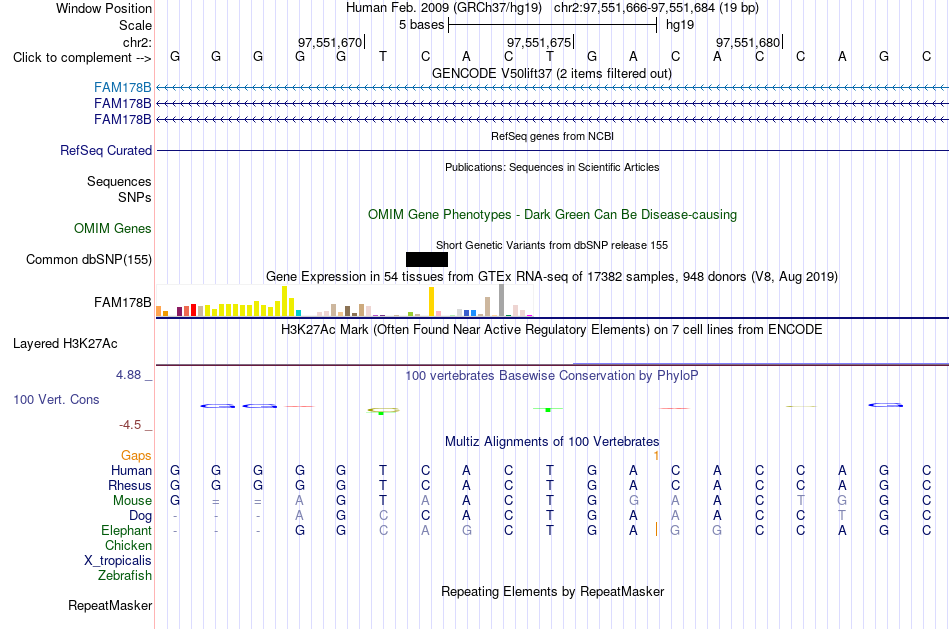This screenshot has height=629, width=950.
Task: Click "Short Genetic Variants from dbSNP release 155" title
Action: click(x=552, y=245)
